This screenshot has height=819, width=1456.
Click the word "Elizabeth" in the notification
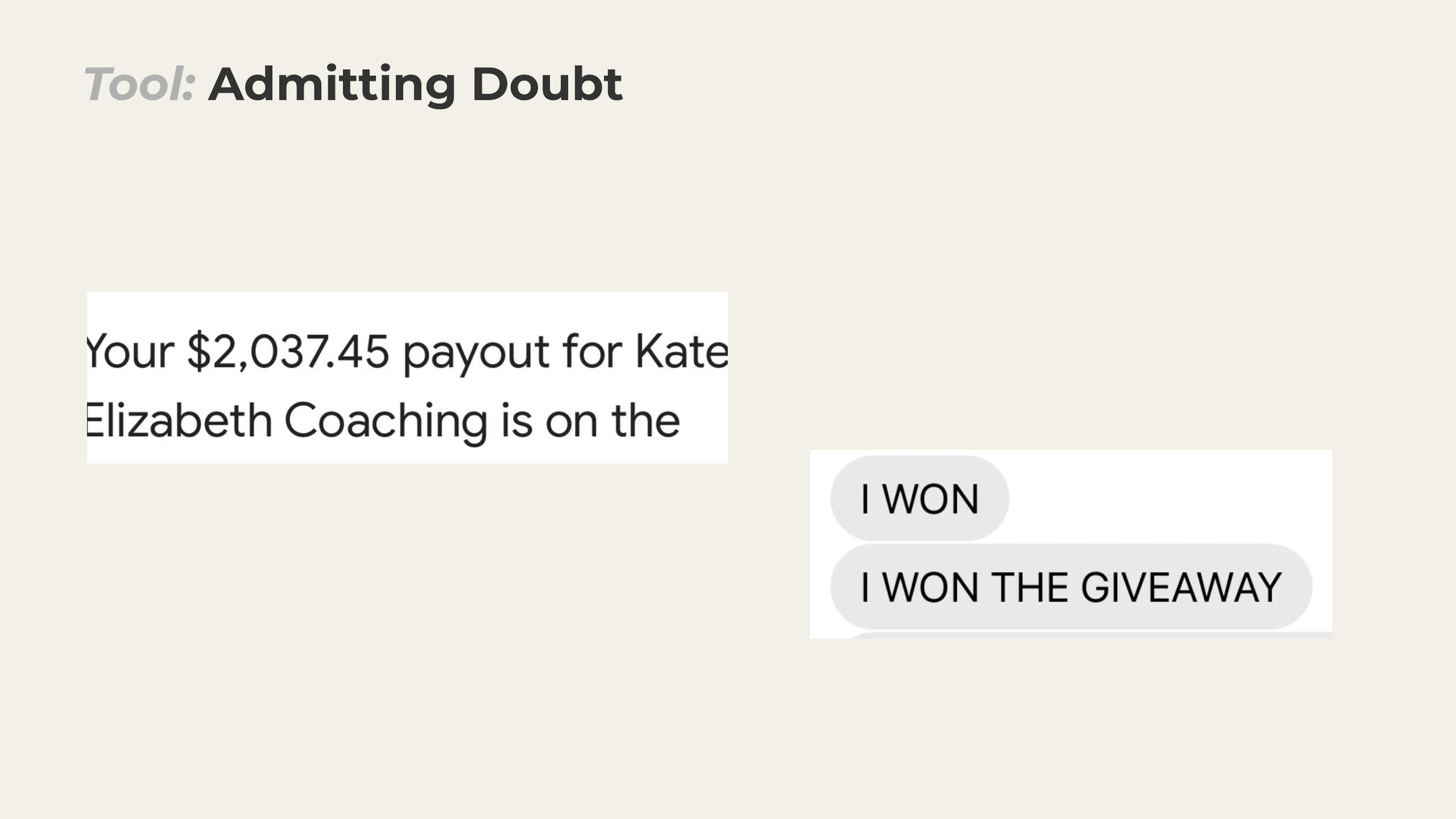pos(179,420)
